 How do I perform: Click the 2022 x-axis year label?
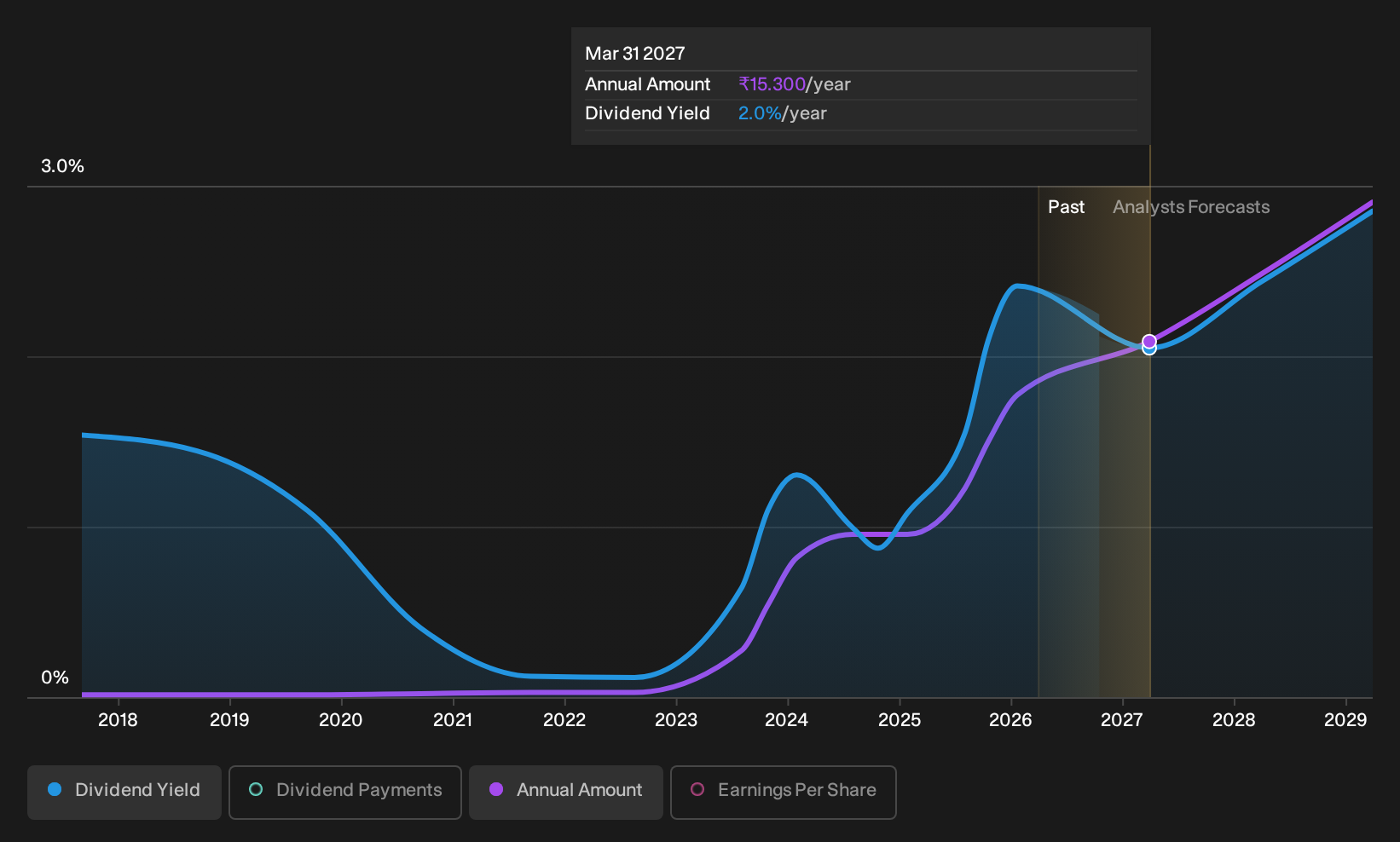coord(564,720)
